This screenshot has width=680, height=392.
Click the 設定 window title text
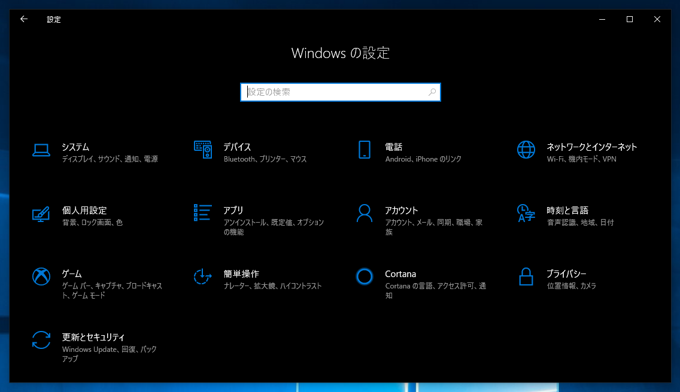pyautogui.click(x=54, y=20)
